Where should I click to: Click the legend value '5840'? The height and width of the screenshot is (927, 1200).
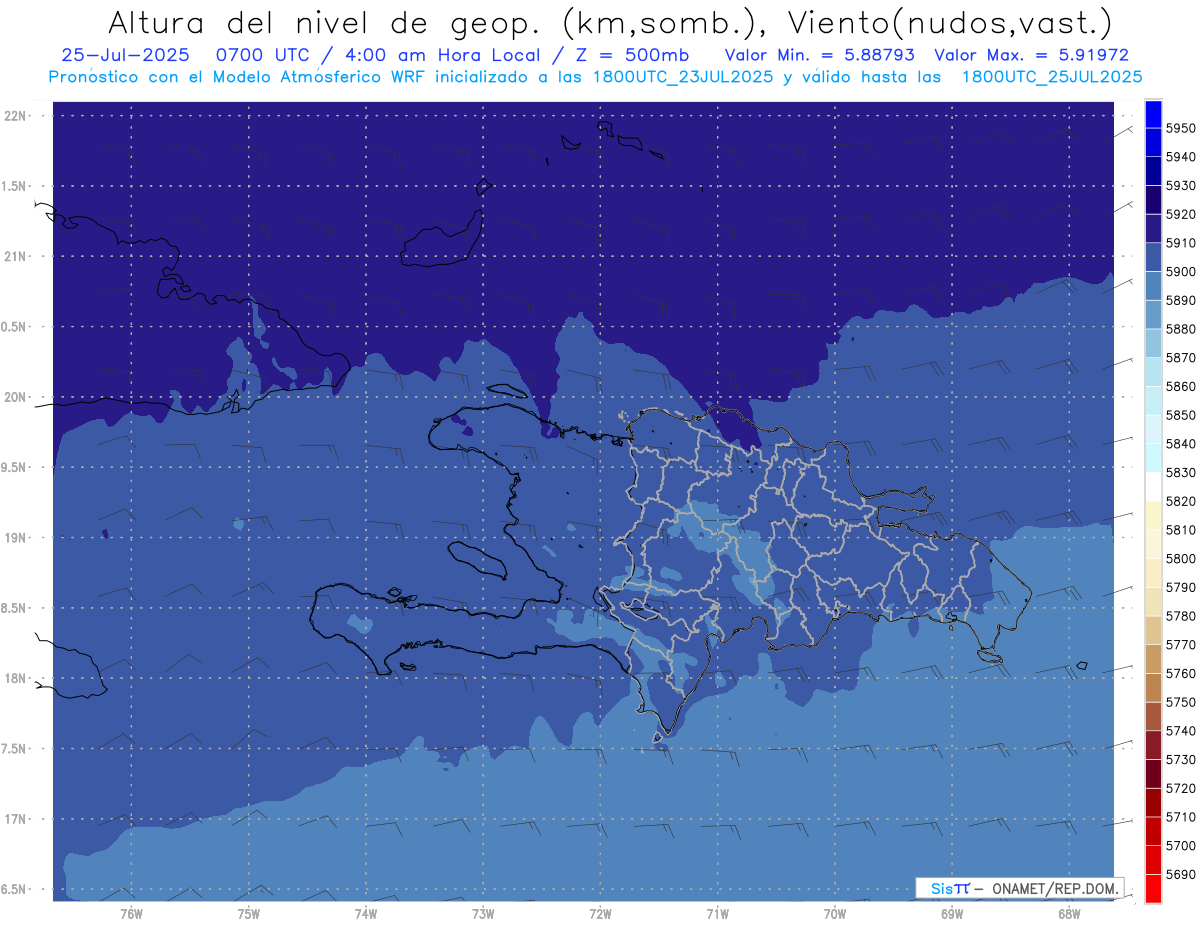tap(1180, 444)
